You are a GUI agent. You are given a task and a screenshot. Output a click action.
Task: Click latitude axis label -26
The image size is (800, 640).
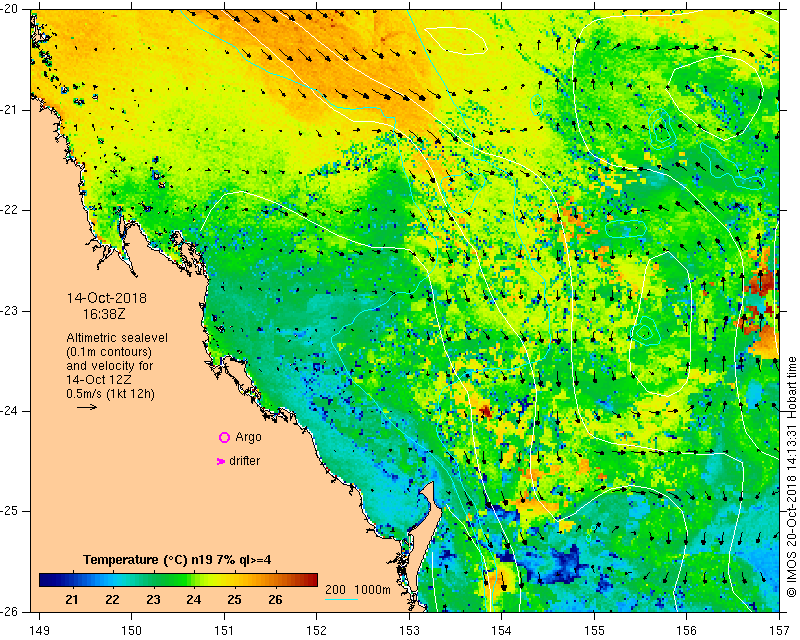tap(11, 612)
